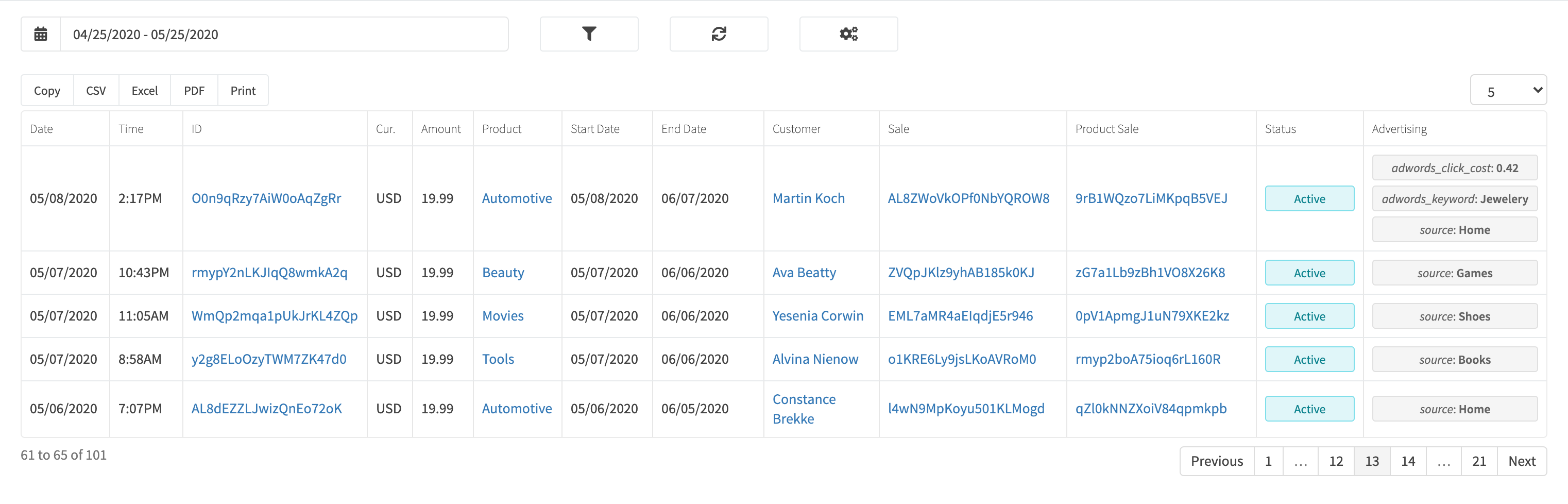View customer Ava Beatty
Viewport: 1568px width, 504px height.
click(x=804, y=273)
